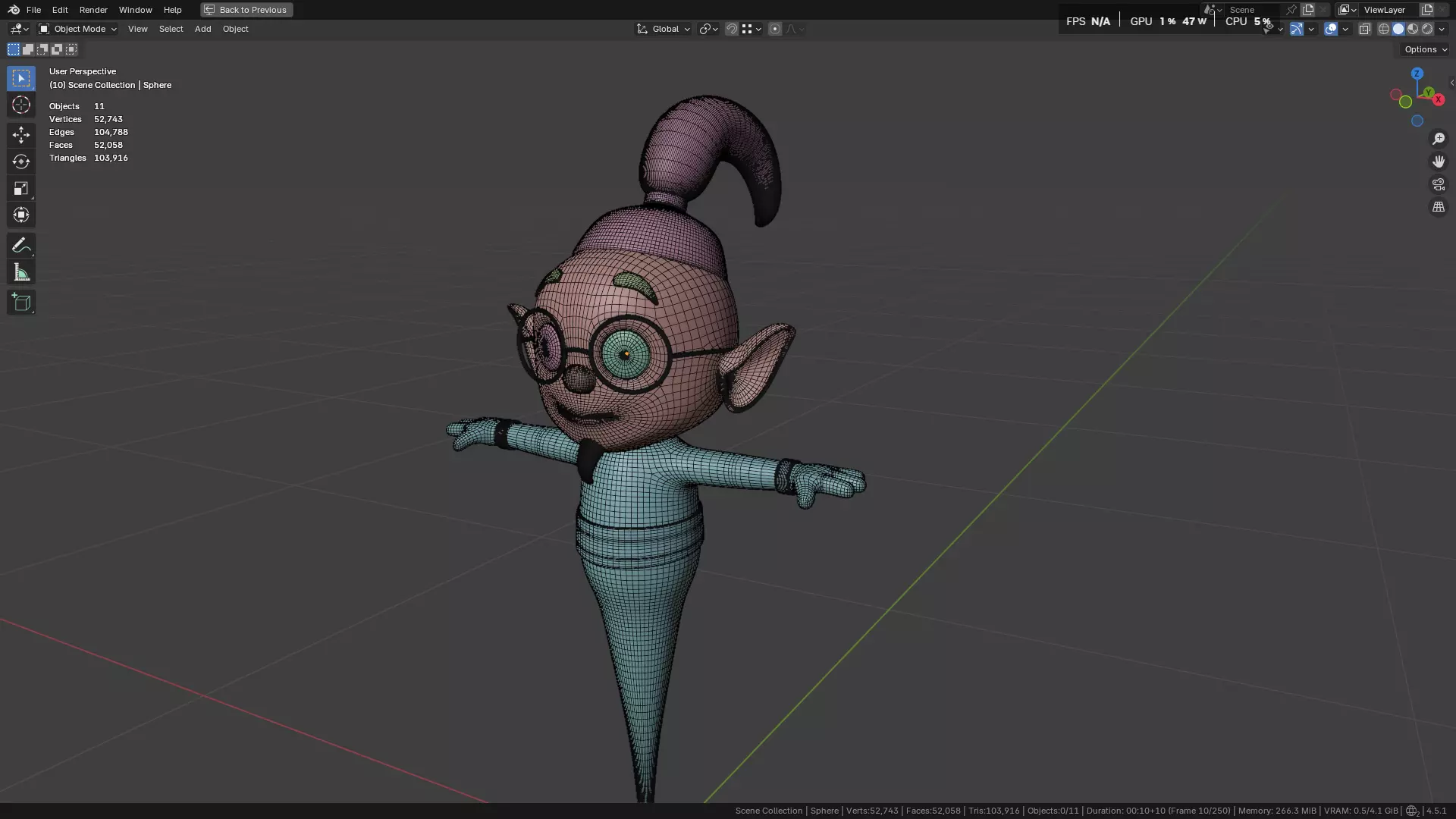Click the green Y axis gizmo
This screenshot has width=1456, height=819.
click(1429, 93)
